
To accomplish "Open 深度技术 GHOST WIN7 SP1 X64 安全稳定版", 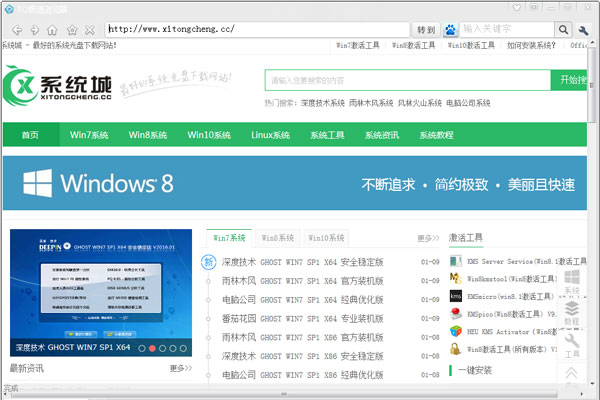I will (303, 262).
